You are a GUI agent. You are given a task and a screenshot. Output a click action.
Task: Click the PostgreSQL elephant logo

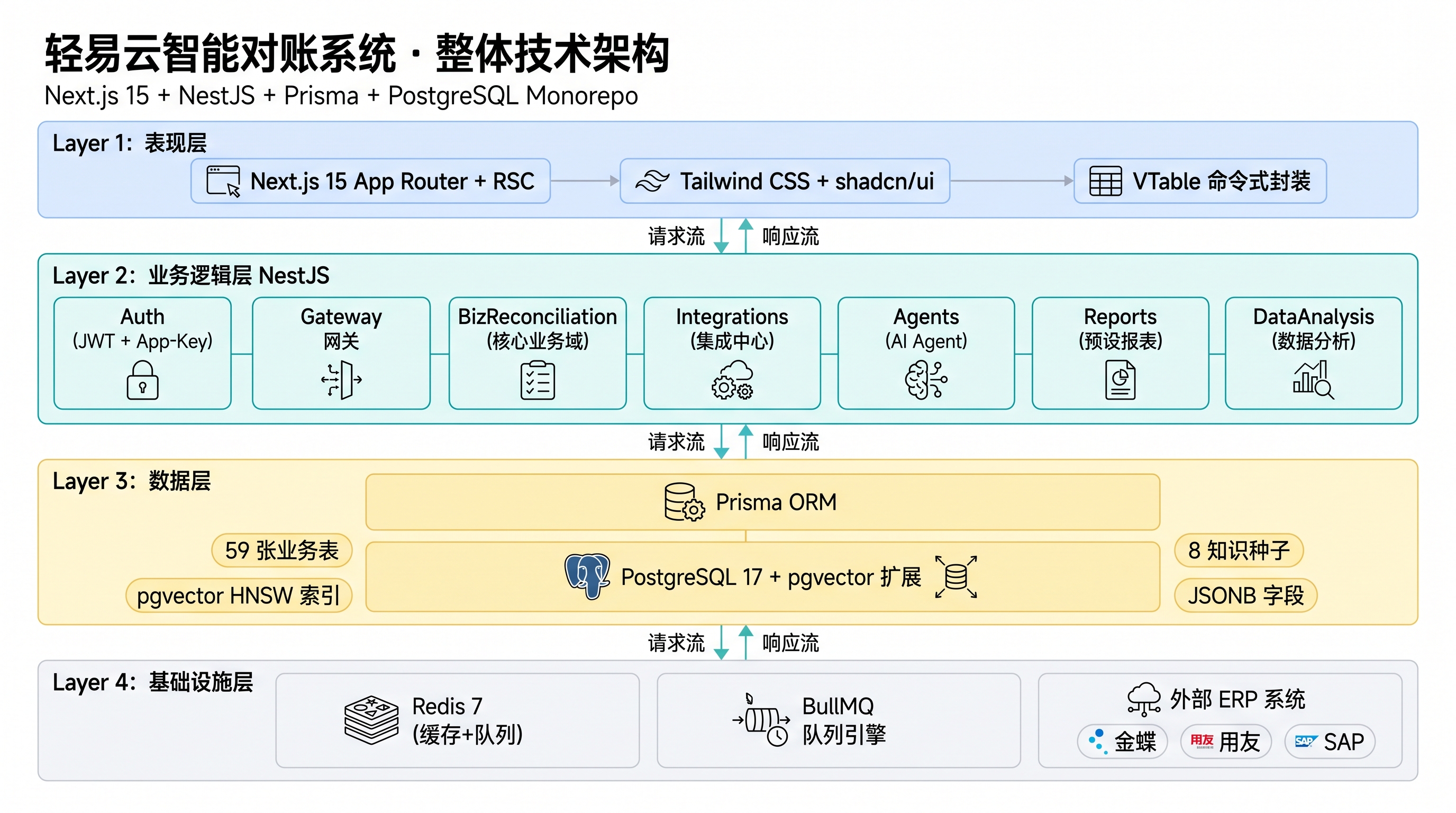pyautogui.click(x=587, y=576)
